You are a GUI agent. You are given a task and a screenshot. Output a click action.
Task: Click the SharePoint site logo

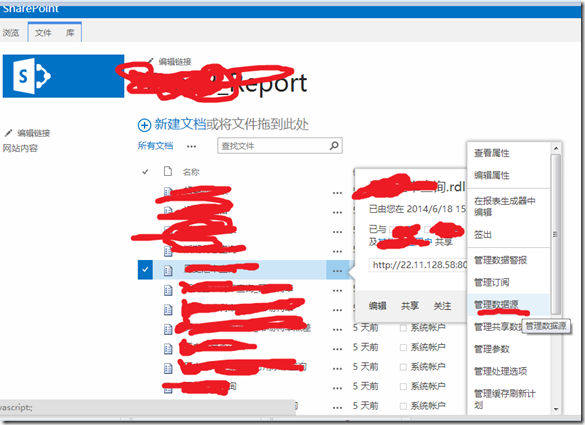click(63, 76)
